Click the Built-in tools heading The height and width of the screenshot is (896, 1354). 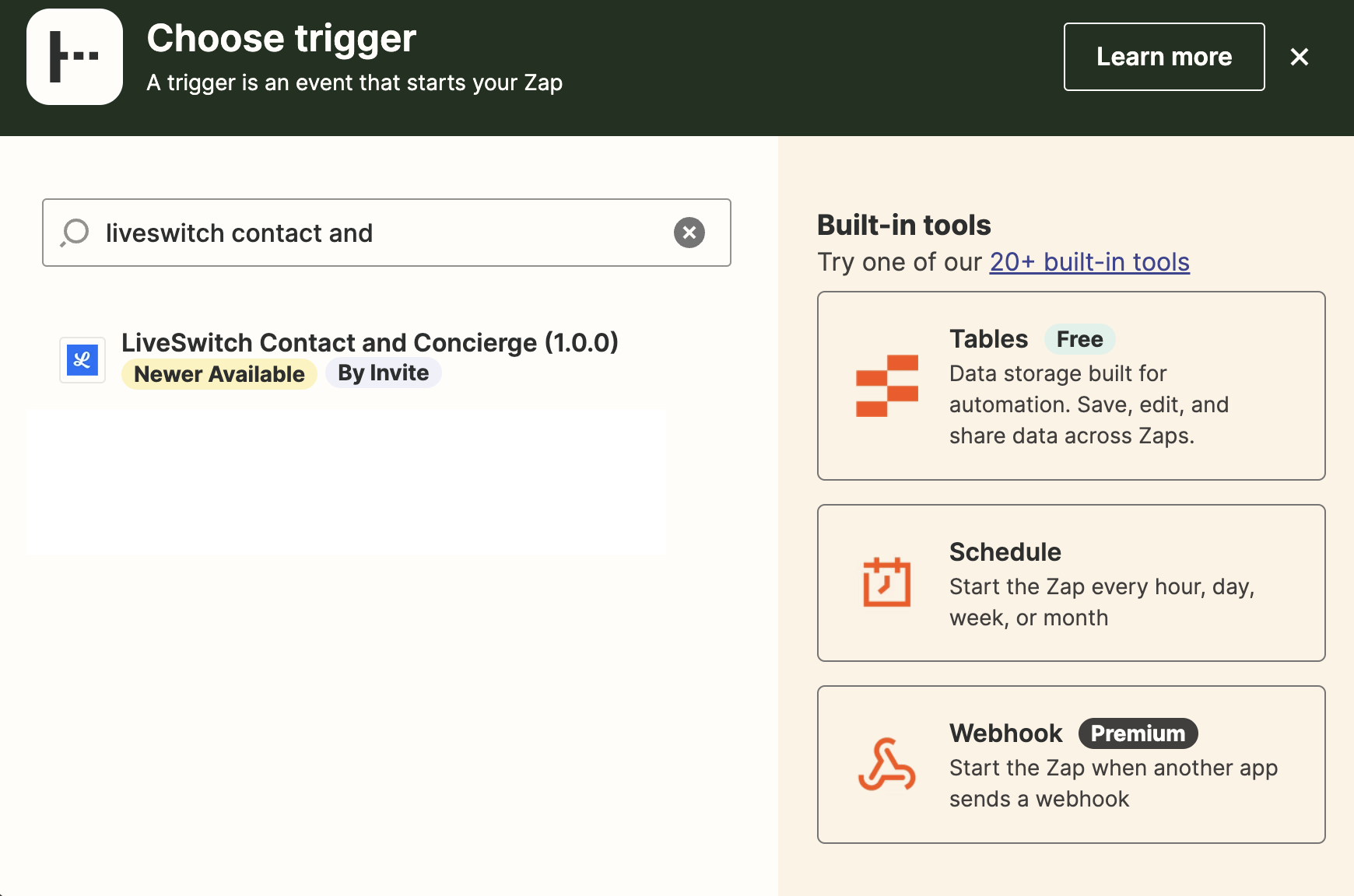pyautogui.click(x=904, y=225)
